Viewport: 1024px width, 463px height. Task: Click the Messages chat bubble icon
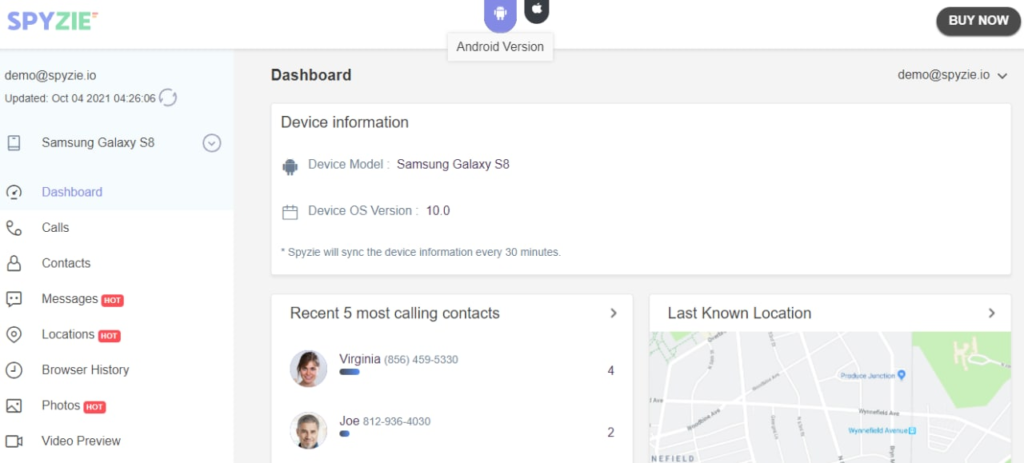(14, 299)
